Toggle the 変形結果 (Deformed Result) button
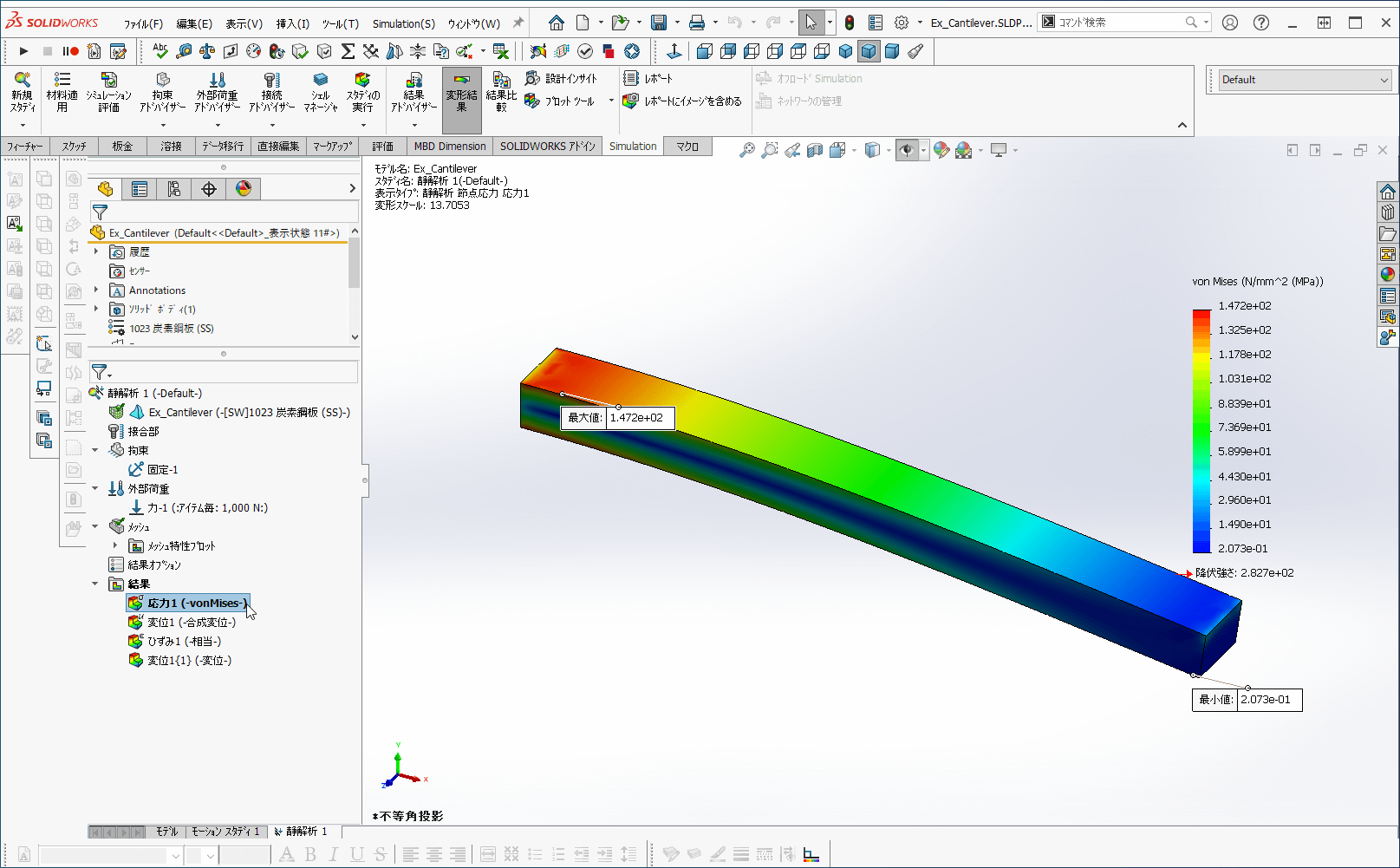Screen dimensions: 1400x868 tap(461, 91)
